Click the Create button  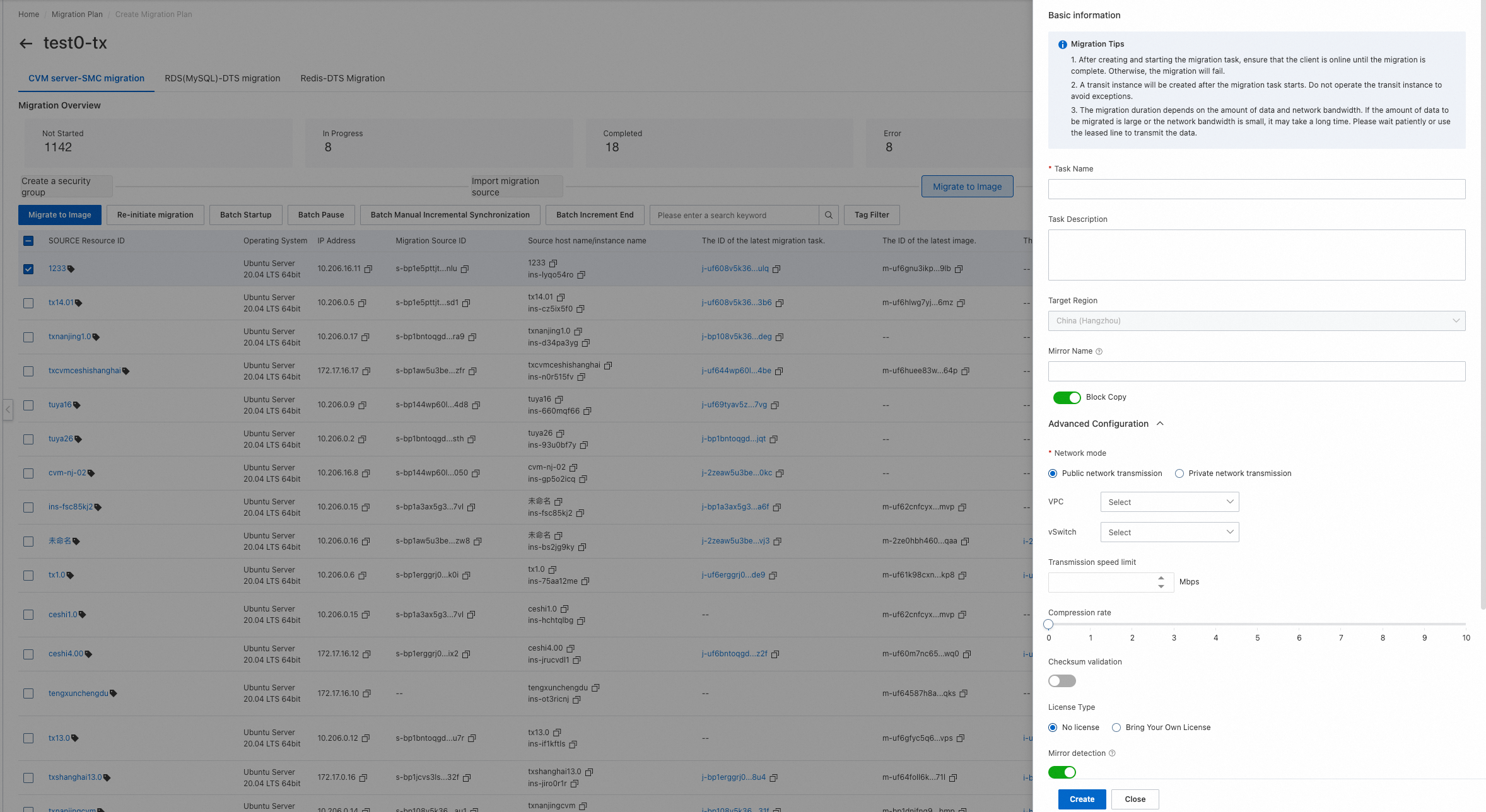[1082, 799]
